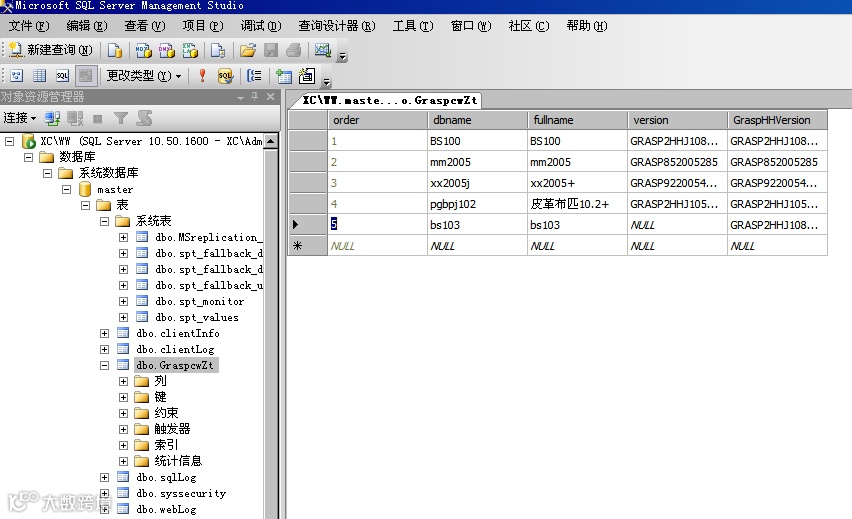
Task: Open the 连接 connect dropdown
Action: 20,118
